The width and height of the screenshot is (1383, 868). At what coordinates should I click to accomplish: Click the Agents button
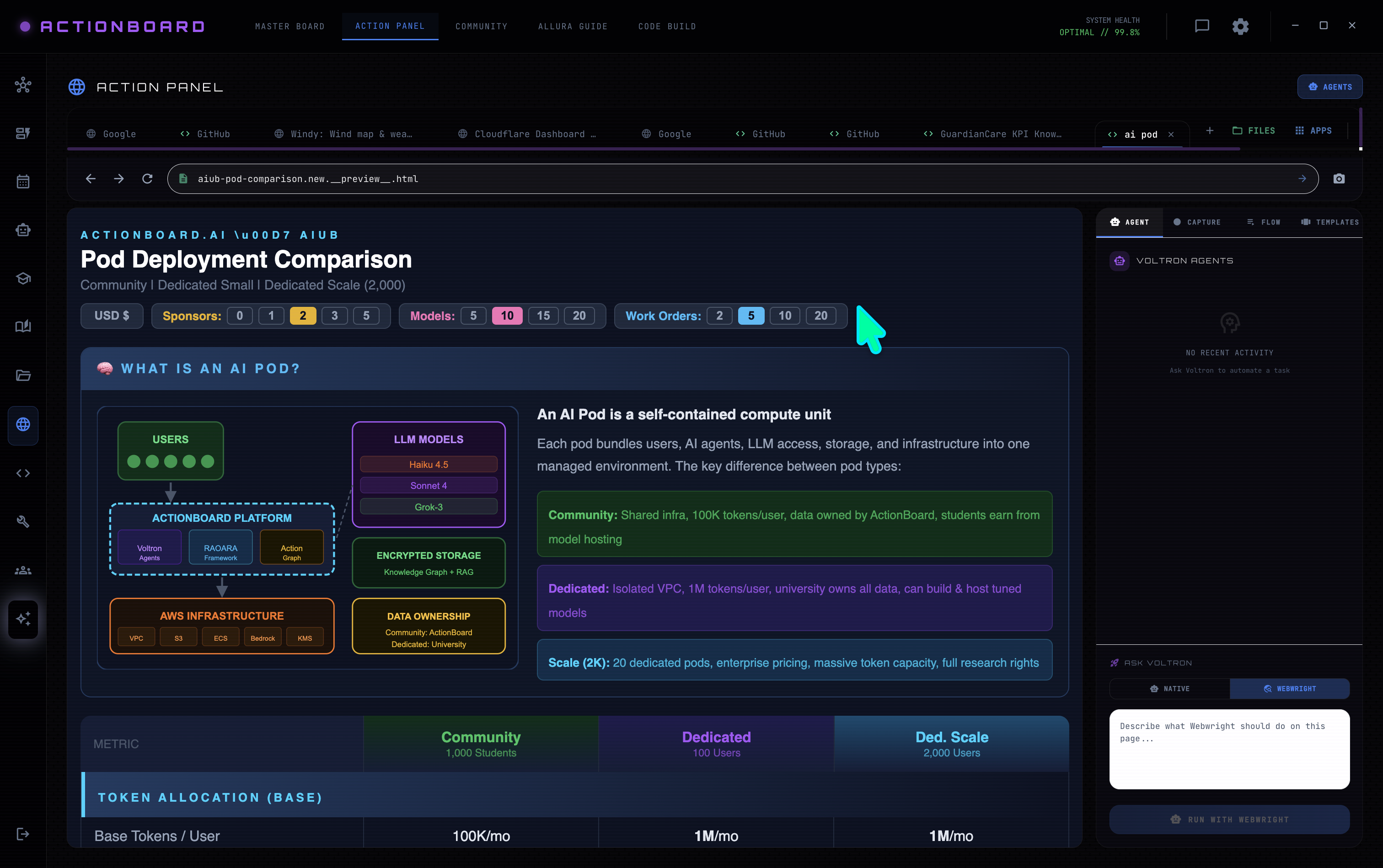1329,87
